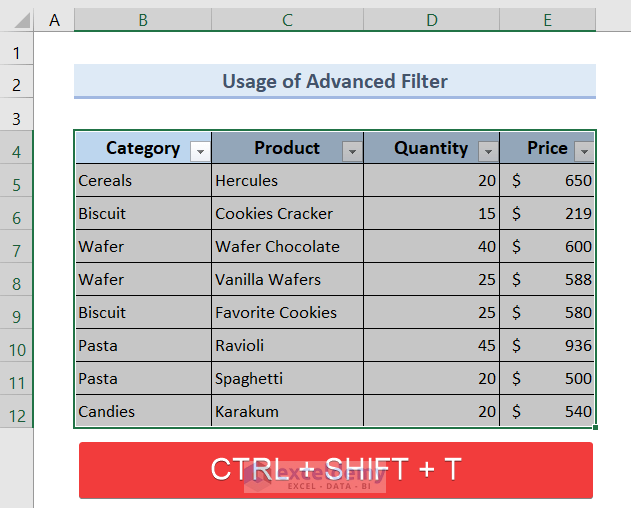
Task: Click the select-all corner triangle
Action: (17, 20)
